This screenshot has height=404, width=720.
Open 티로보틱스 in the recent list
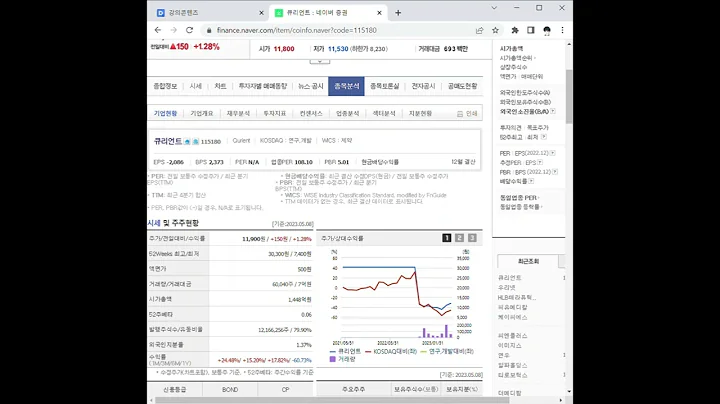[x=512, y=375]
